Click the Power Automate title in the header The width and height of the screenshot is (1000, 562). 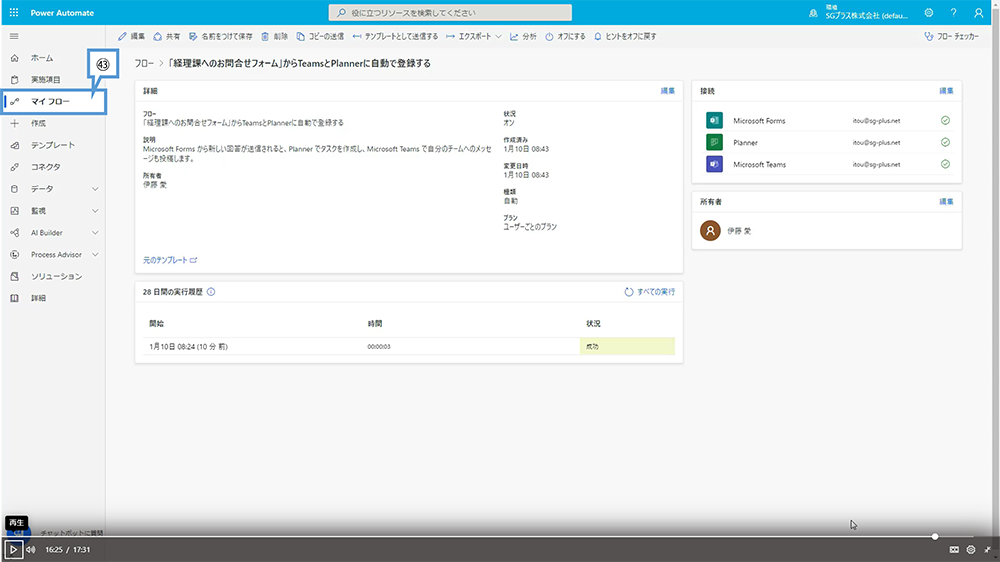tap(62, 13)
